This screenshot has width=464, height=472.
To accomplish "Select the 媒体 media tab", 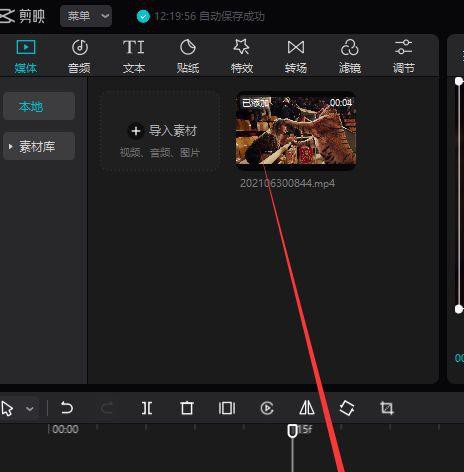I will click(26, 56).
